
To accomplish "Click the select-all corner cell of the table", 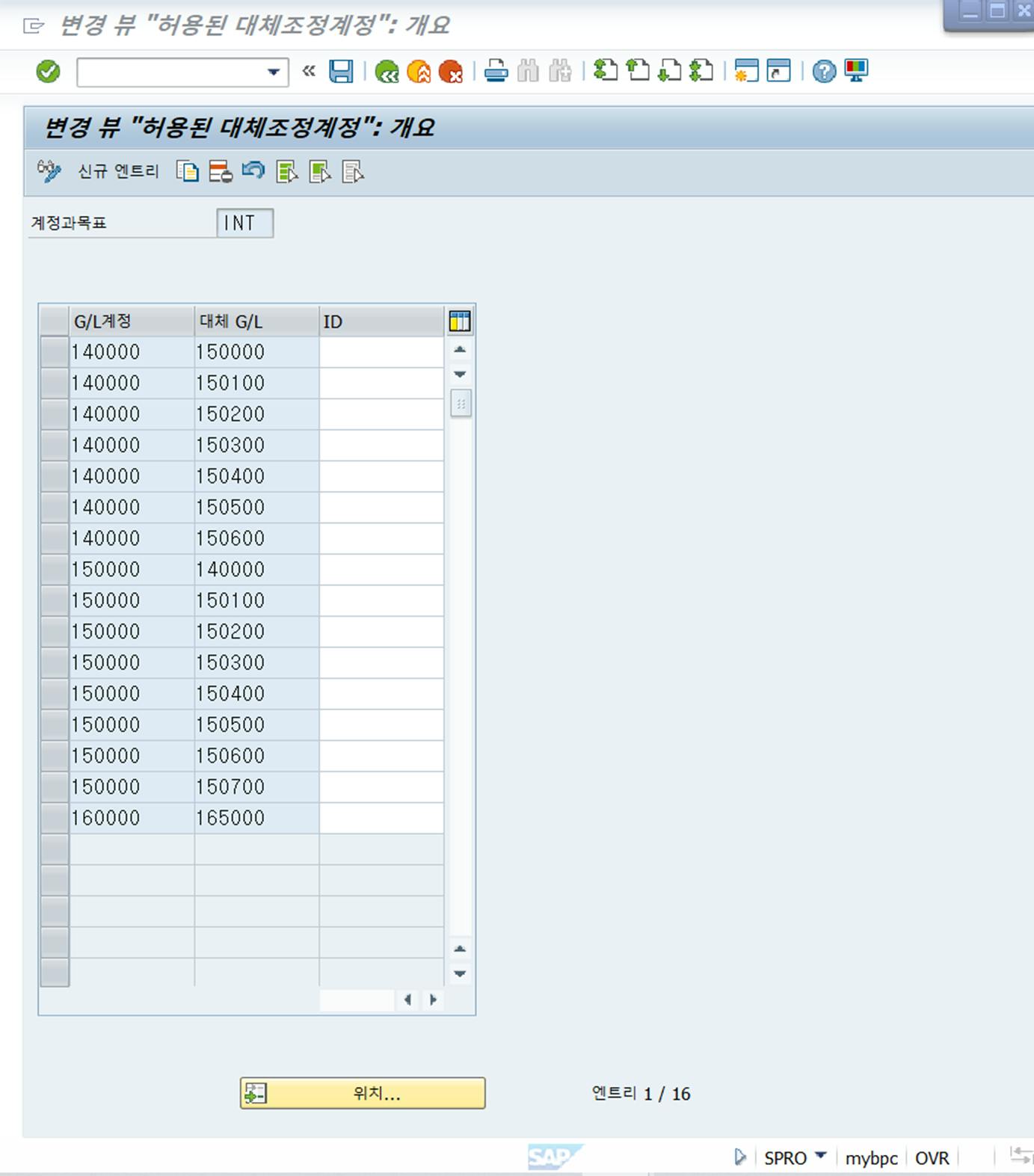I will point(55,321).
